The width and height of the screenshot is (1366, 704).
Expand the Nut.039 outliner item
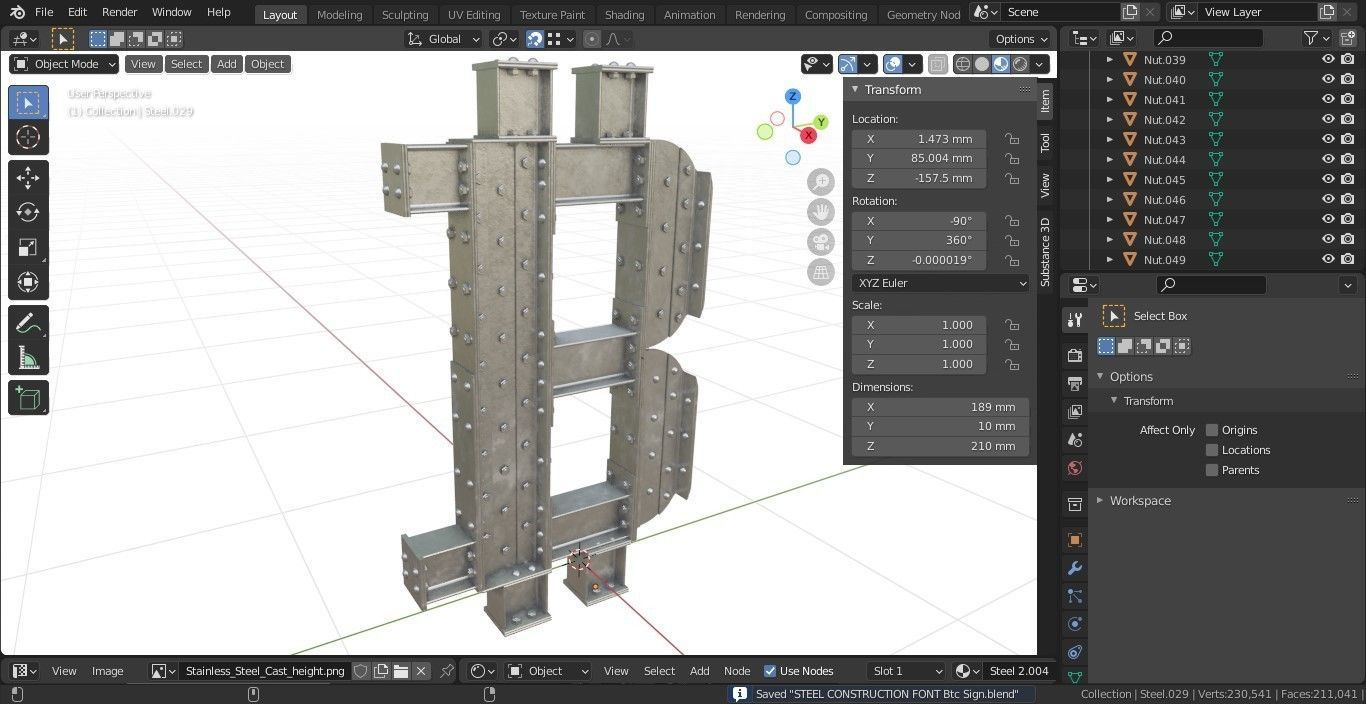tap(1109, 59)
